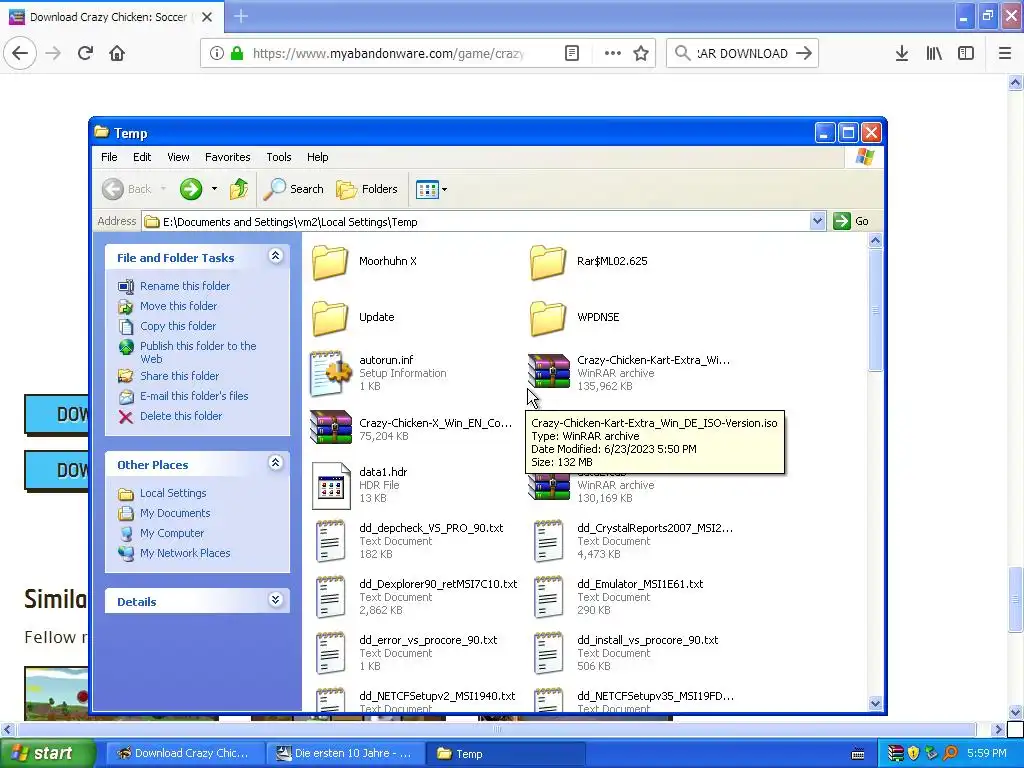The height and width of the screenshot is (768, 1024).
Task: Open the Moorhuhn X folder
Action: (330, 262)
